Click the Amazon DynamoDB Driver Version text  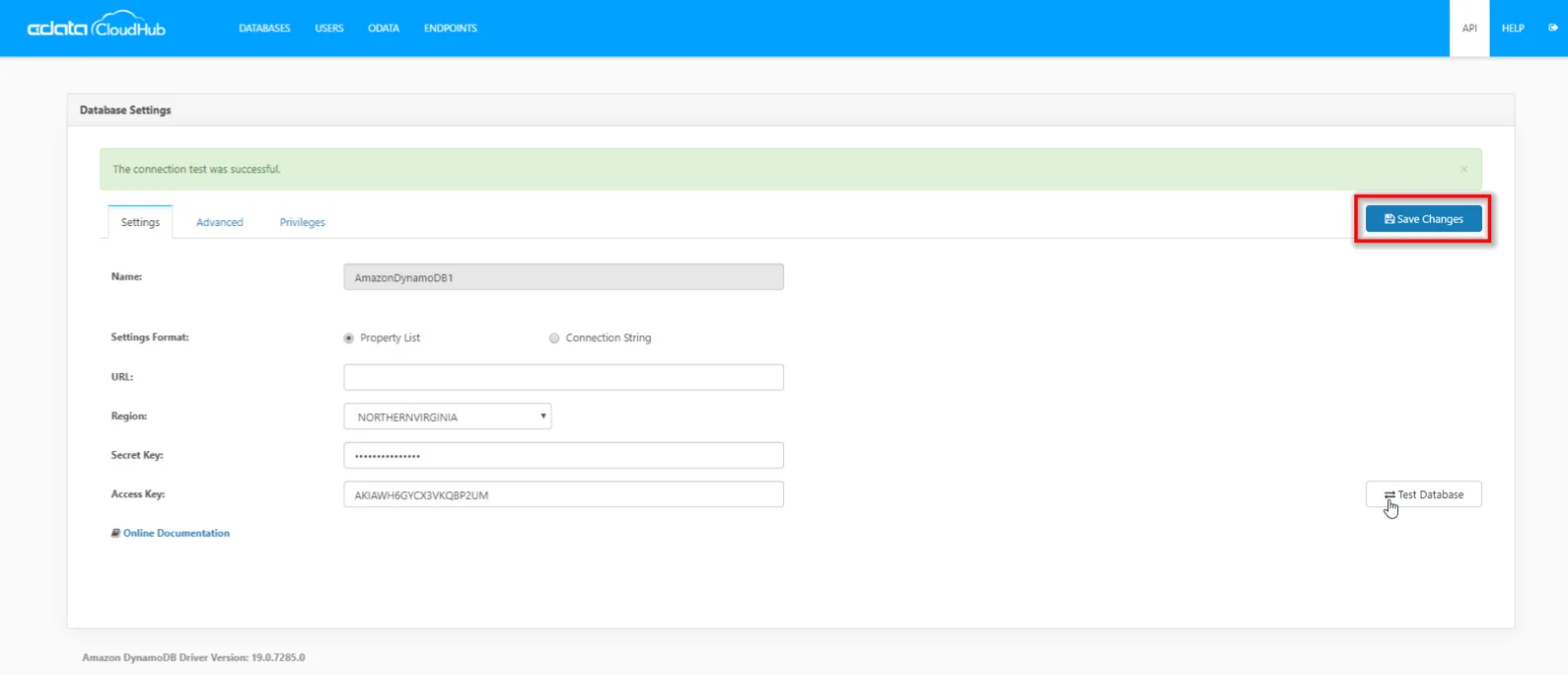pos(193,657)
